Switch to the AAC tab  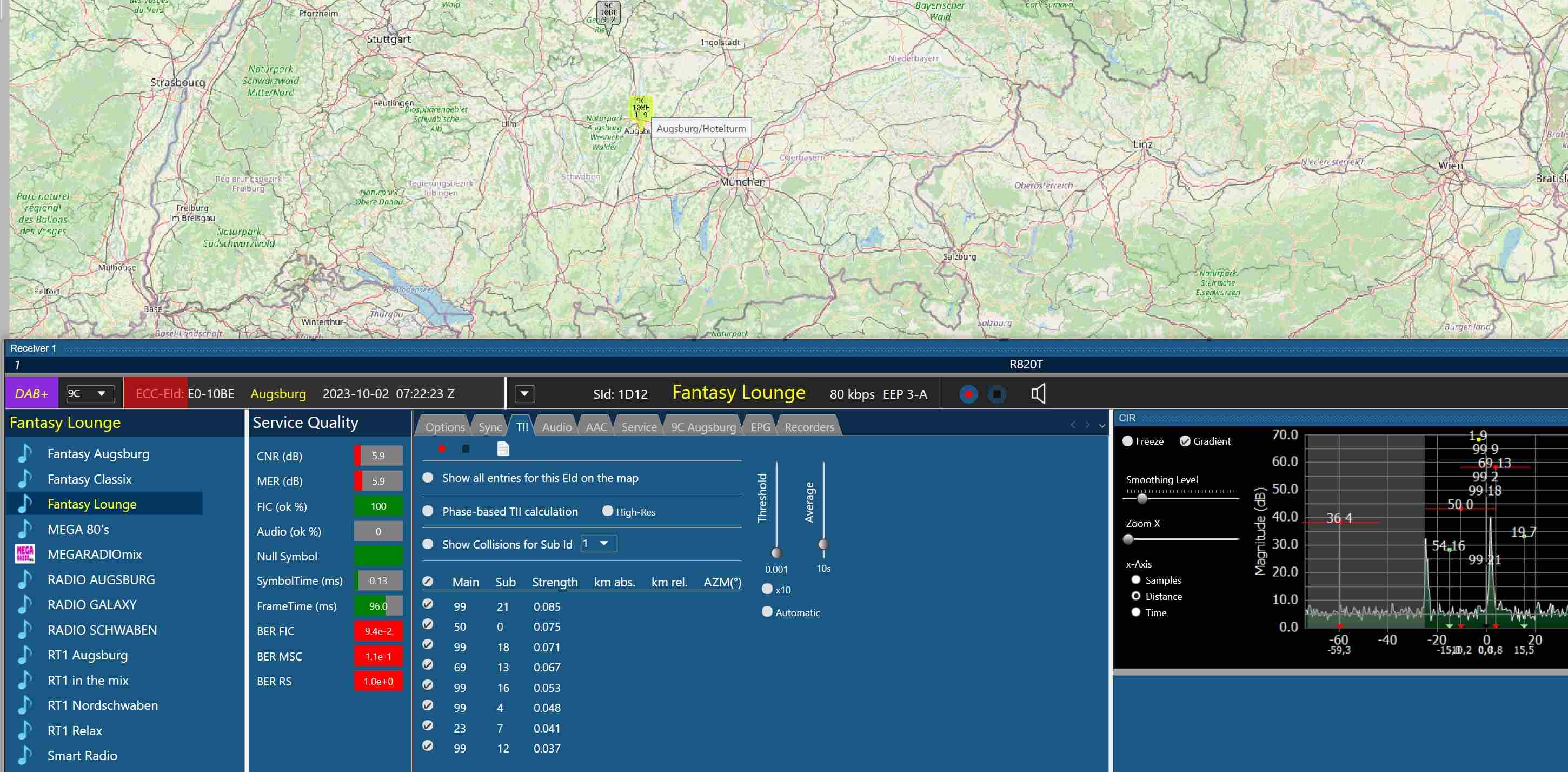[x=596, y=427]
